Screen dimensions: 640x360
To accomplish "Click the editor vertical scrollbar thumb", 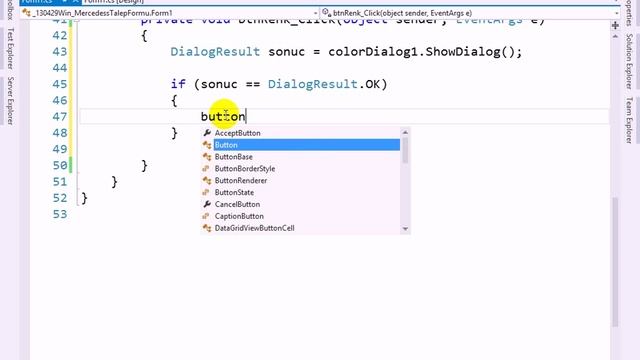I will coord(615,261).
